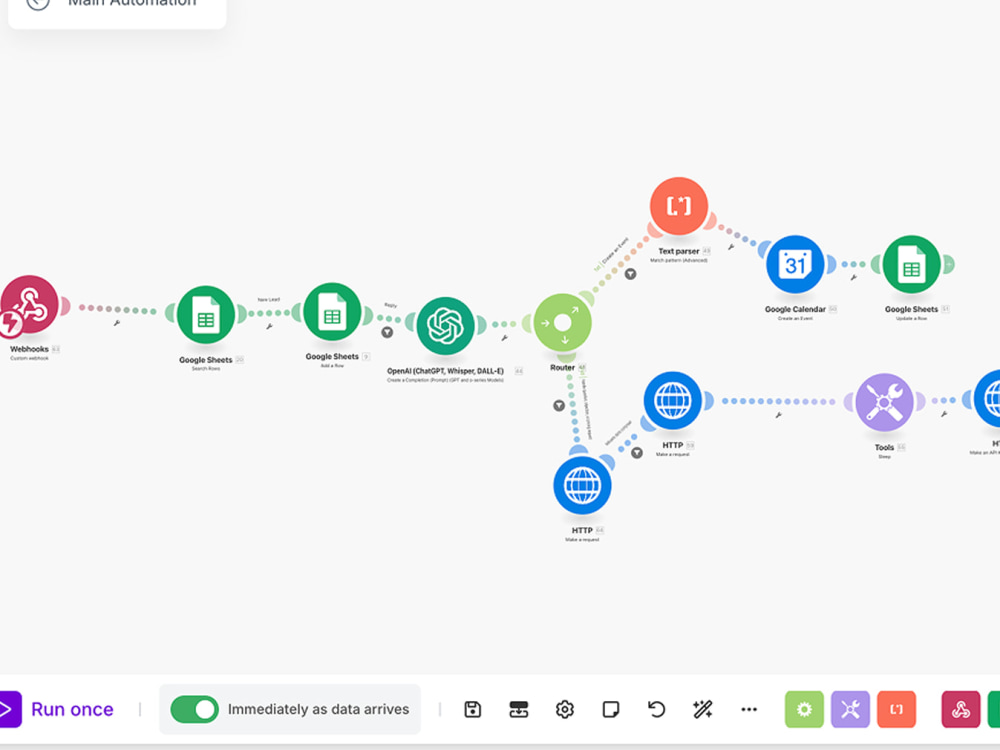Image resolution: width=1000 pixels, height=750 pixels.
Task: Open the HTTP Make an API call module after Tools
Action: [x=988, y=399]
